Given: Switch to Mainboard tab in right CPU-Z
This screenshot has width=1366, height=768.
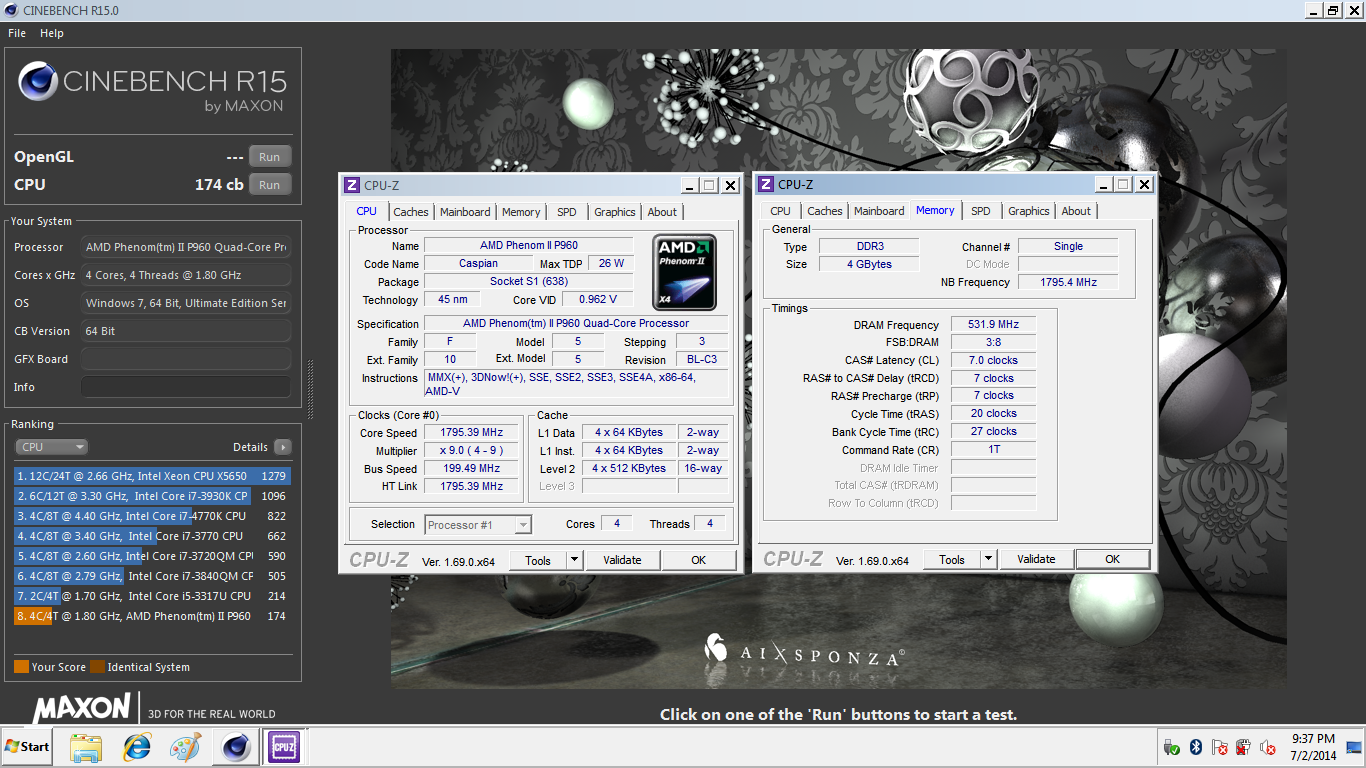Looking at the screenshot, I should (x=879, y=211).
